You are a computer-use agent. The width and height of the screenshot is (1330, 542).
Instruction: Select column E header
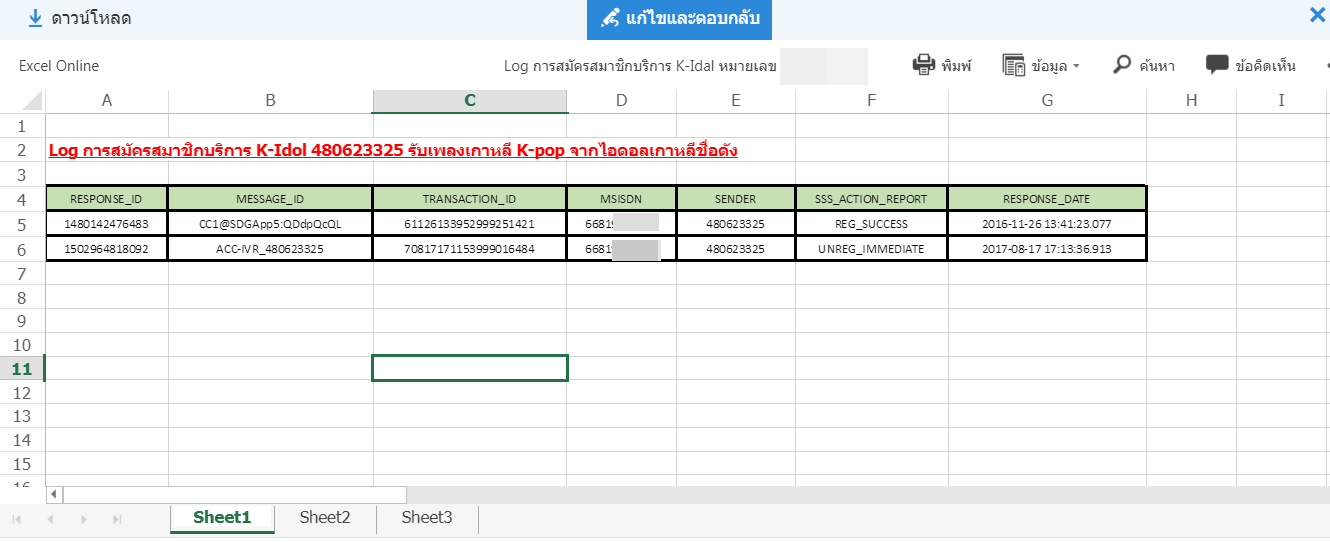click(x=736, y=101)
